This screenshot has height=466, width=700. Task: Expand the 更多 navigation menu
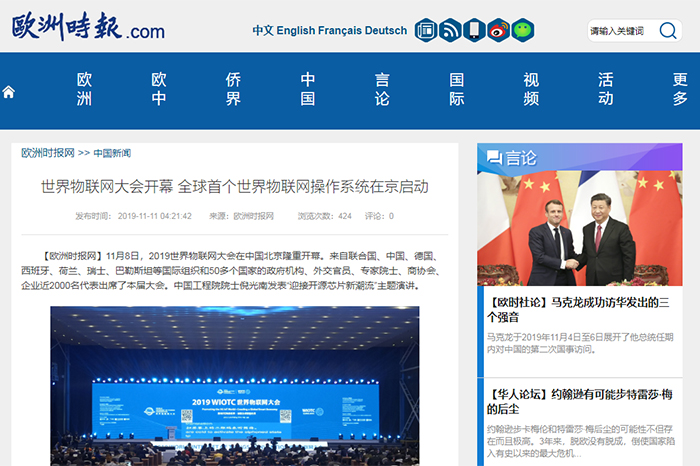[x=680, y=89]
